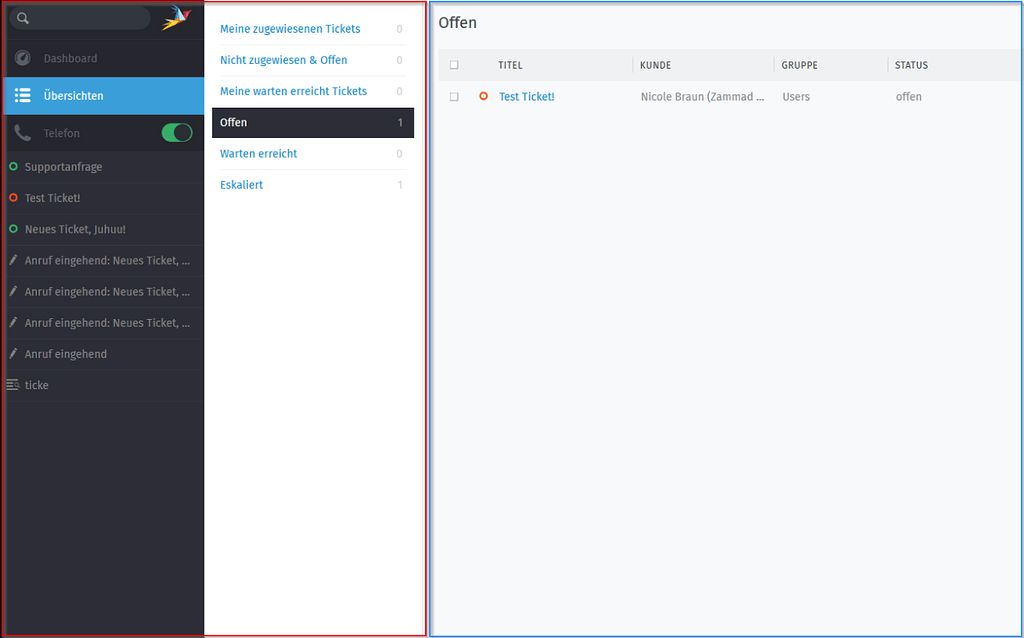Check the checkbox for the Test Ticket! row
The height and width of the screenshot is (638, 1024).
(x=454, y=97)
